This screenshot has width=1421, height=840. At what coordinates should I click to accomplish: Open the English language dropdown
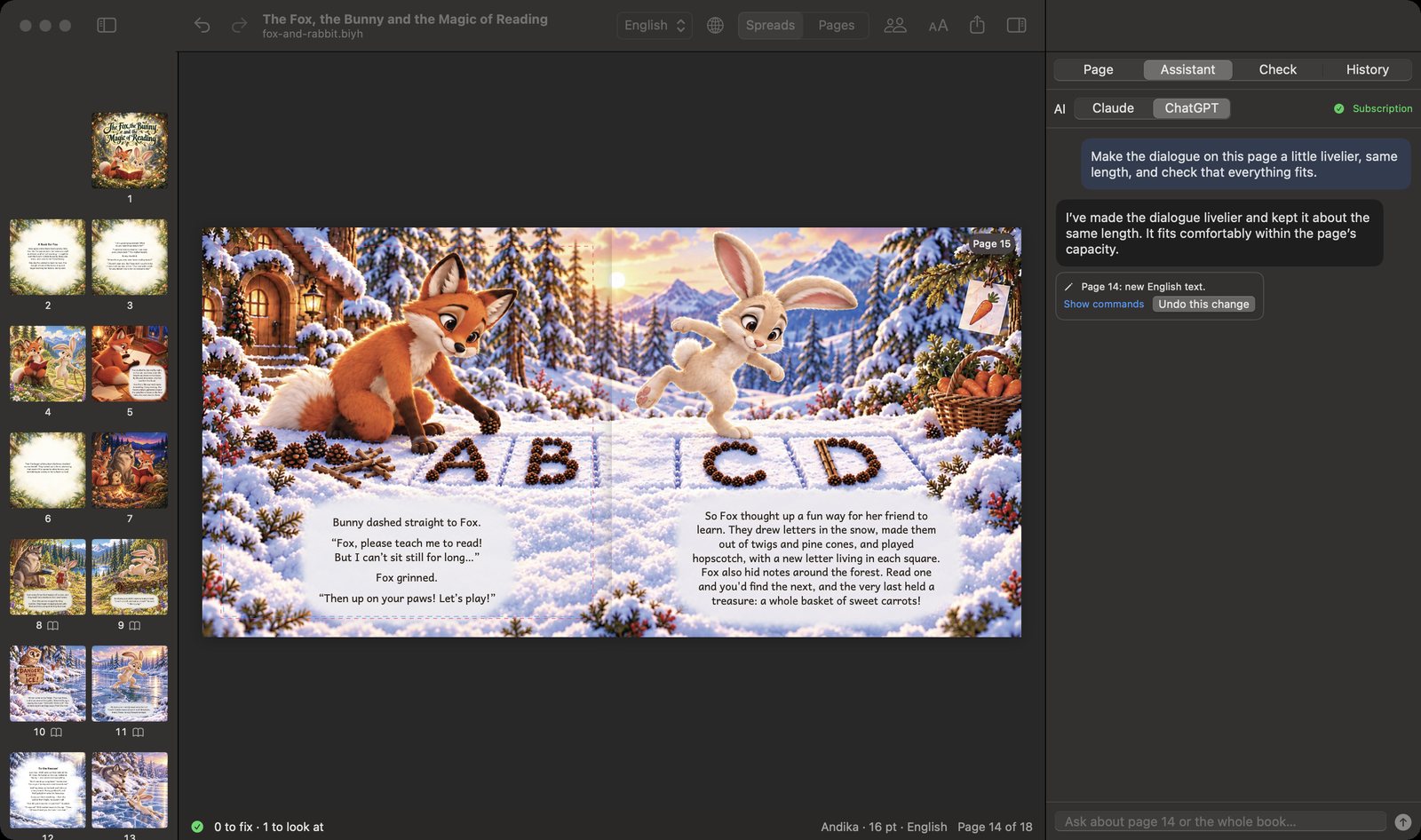pos(655,25)
